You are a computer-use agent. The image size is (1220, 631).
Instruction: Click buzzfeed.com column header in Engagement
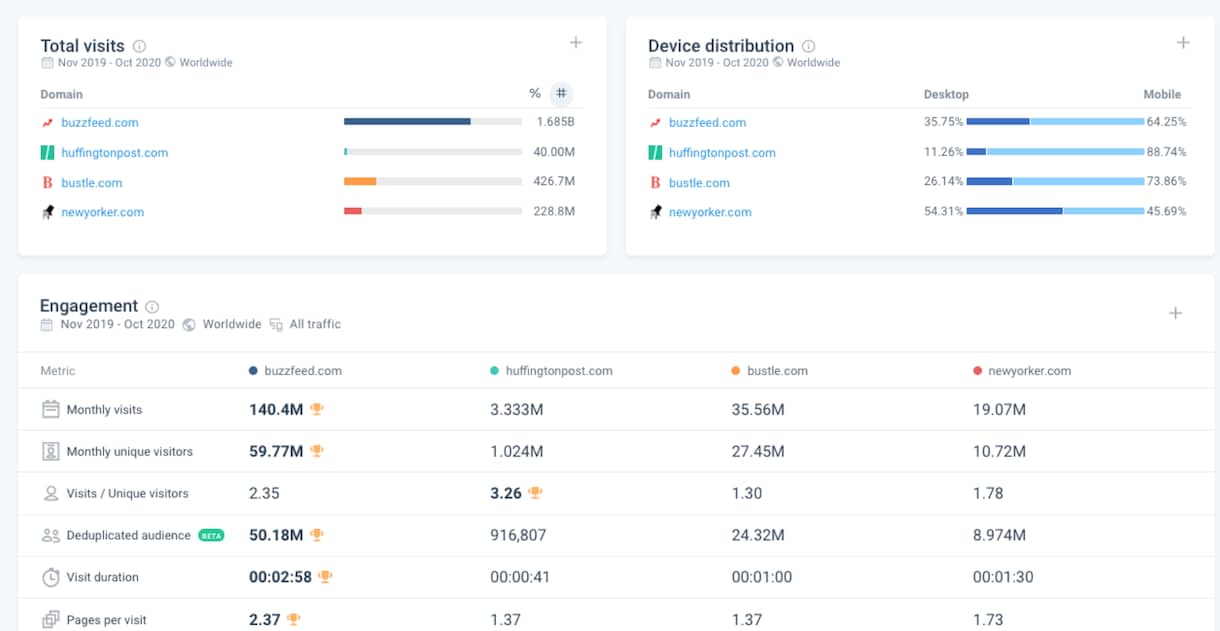click(296, 371)
